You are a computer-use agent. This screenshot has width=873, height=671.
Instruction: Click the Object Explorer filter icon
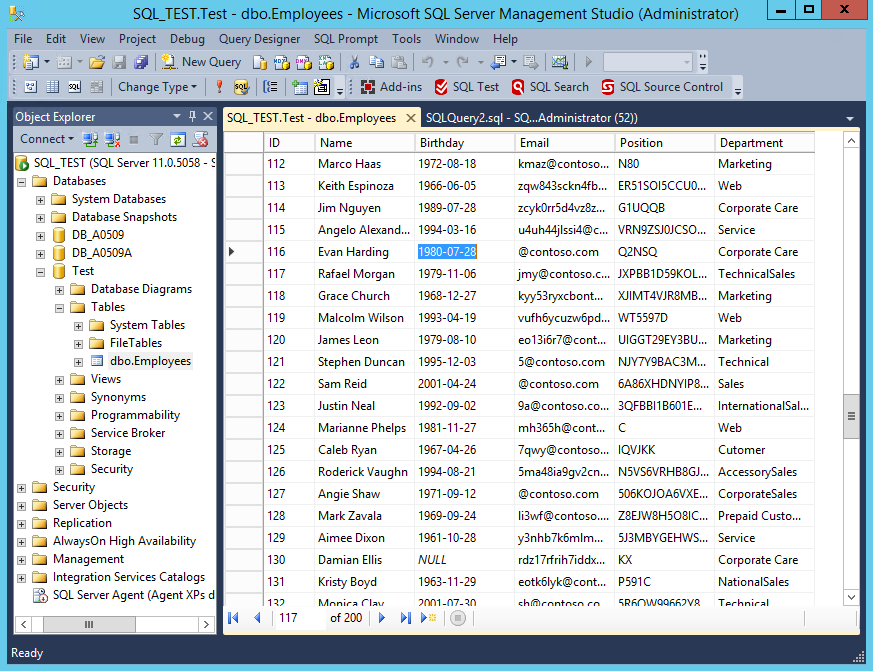click(x=156, y=139)
